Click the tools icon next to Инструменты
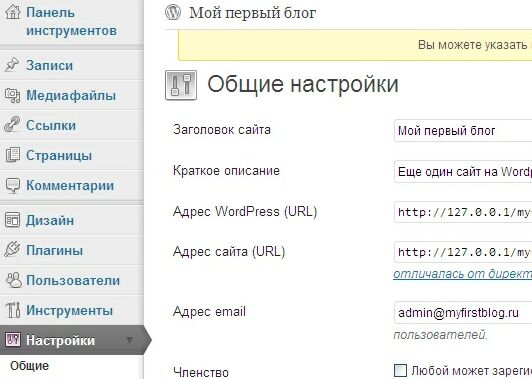The image size is (532, 379). [13, 310]
